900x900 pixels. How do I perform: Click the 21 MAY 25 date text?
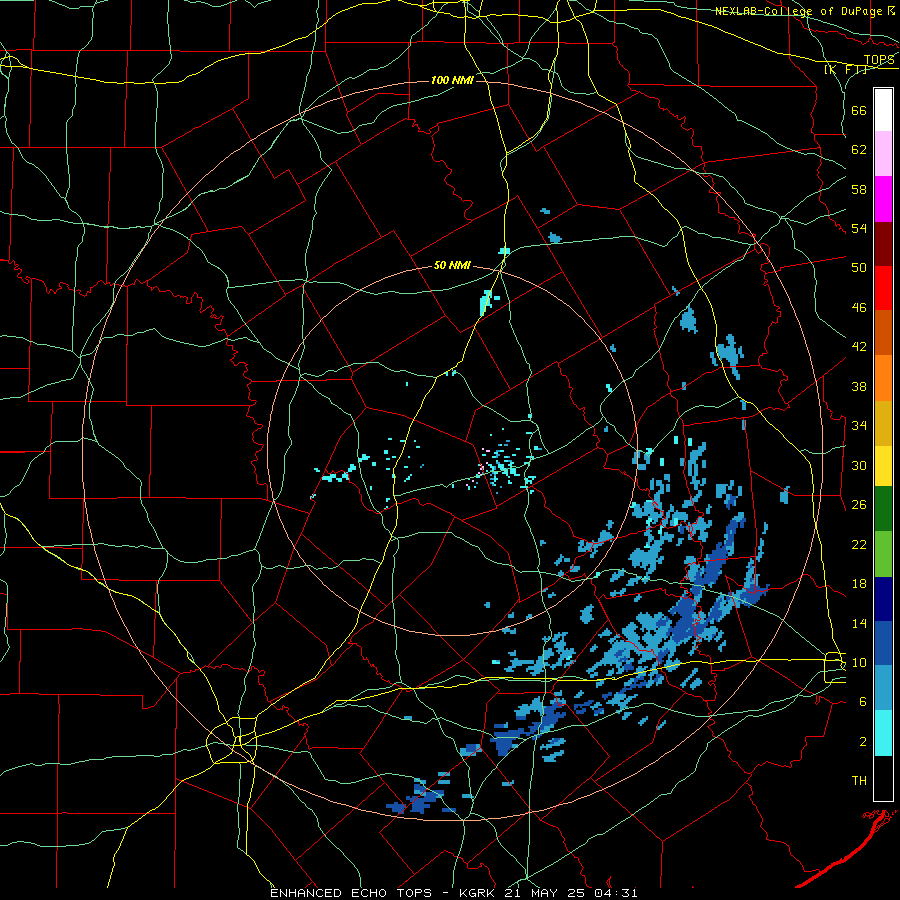pyautogui.click(x=543, y=893)
